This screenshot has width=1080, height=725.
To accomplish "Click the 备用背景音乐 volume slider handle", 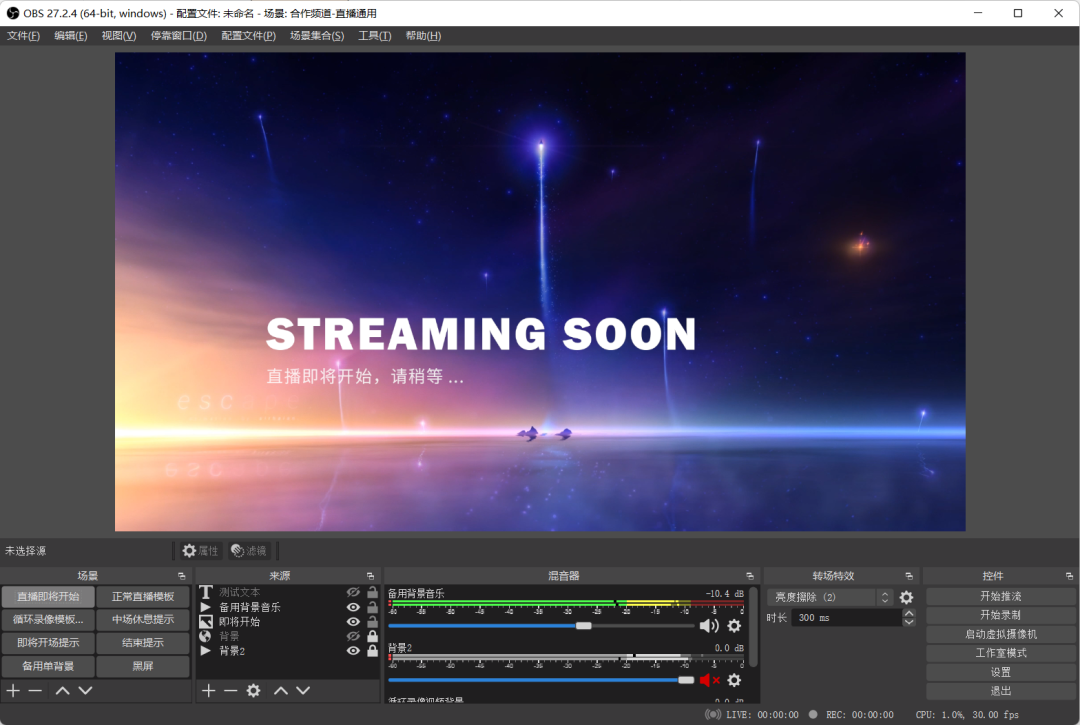I will tap(583, 626).
